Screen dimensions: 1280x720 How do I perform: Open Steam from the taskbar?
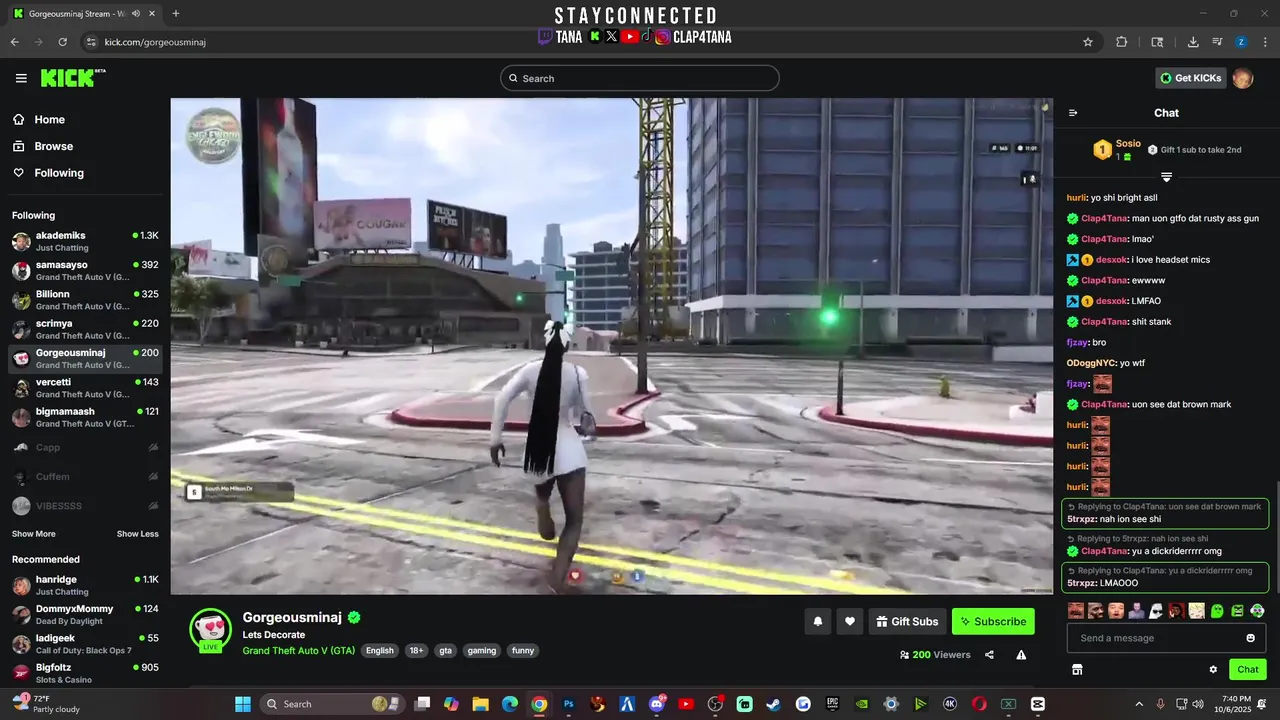pos(774,704)
